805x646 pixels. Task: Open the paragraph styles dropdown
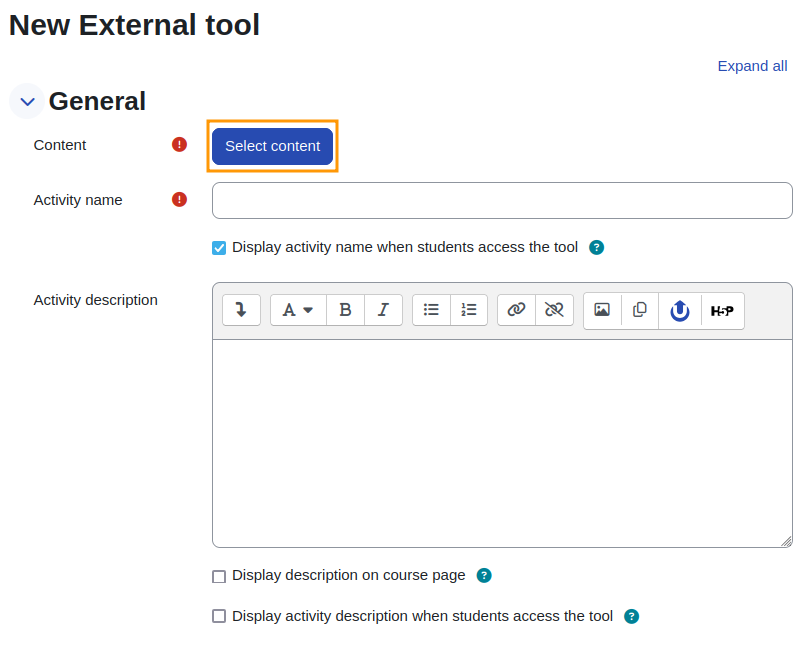pos(298,310)
